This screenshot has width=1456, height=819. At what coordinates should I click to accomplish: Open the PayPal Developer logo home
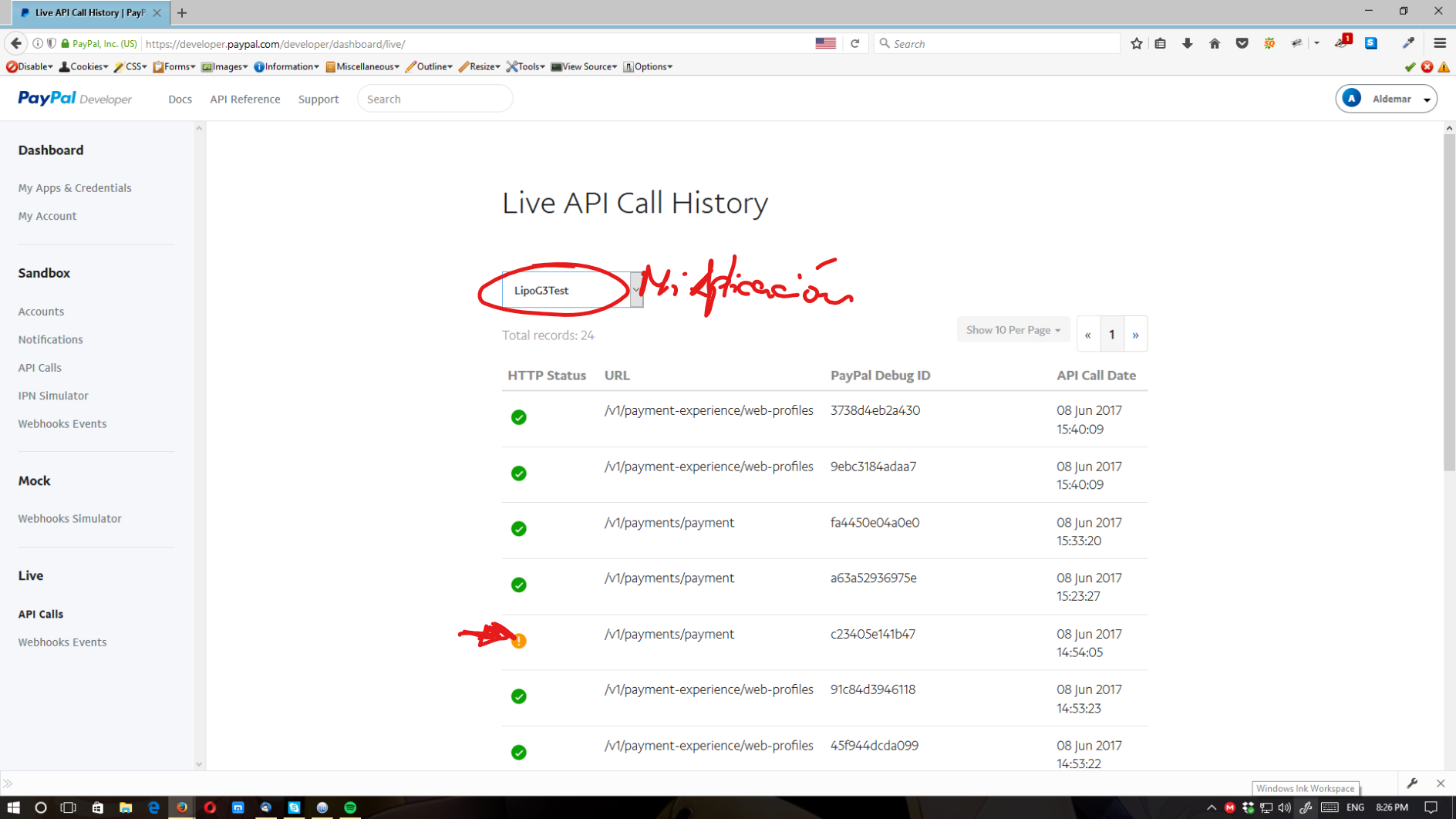[75, 99]
